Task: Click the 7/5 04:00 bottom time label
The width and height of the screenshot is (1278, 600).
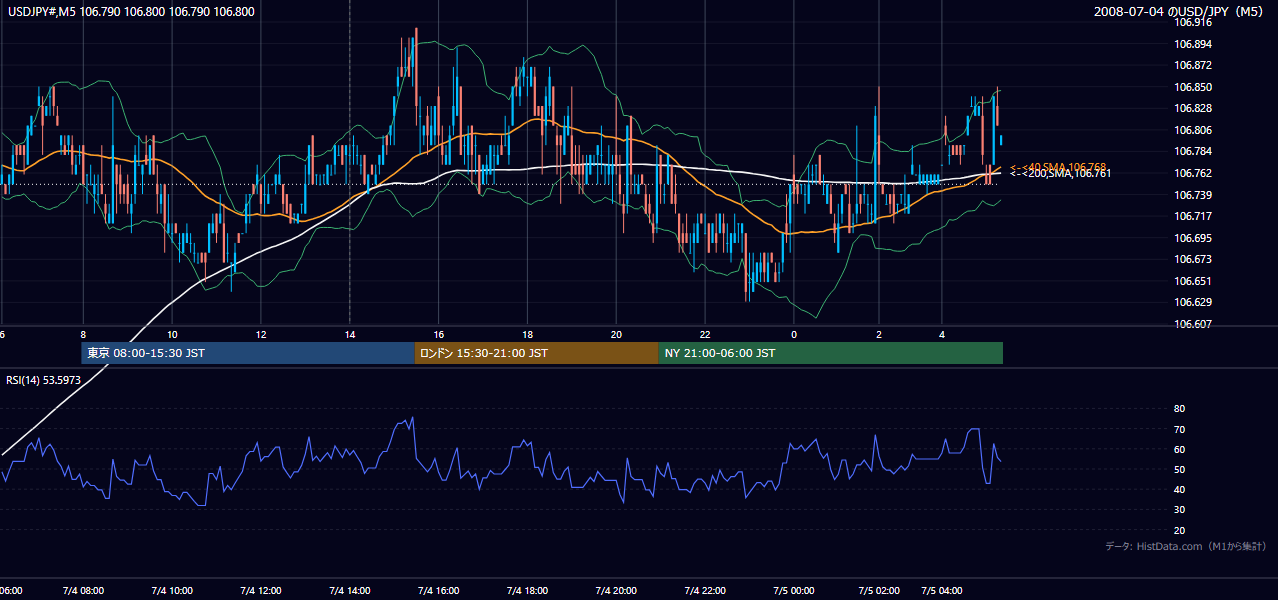Action: 942,591
